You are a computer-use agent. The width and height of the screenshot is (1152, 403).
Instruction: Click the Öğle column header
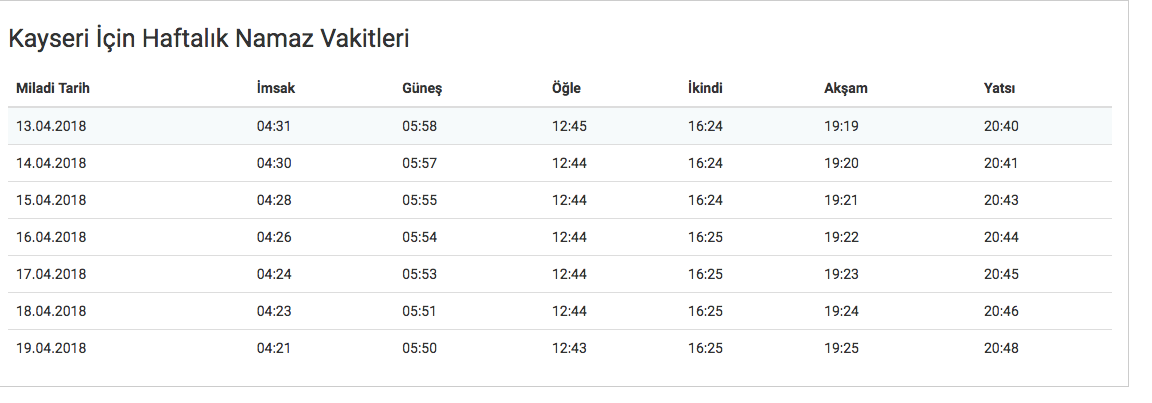[566, 88]
